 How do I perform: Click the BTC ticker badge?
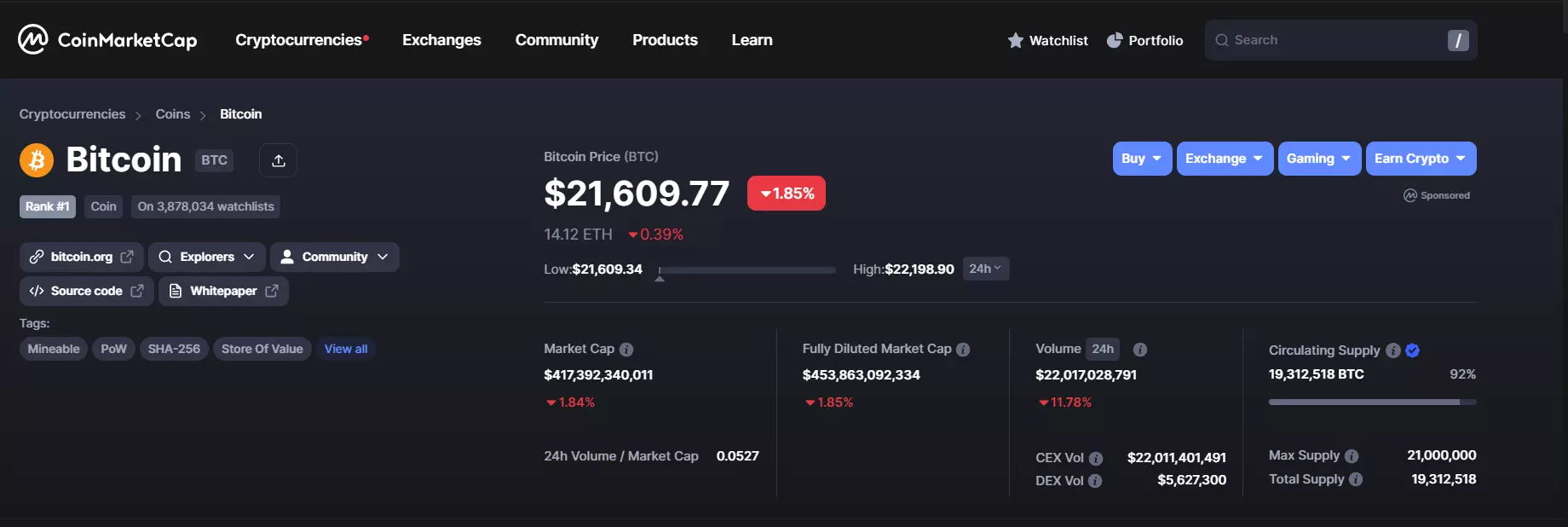click(214, 159)
